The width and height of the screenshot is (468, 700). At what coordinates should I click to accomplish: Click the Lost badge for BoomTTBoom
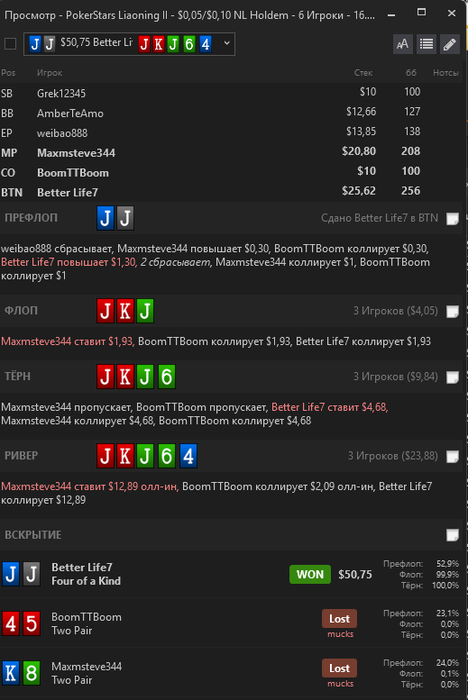tap(339, 619)
